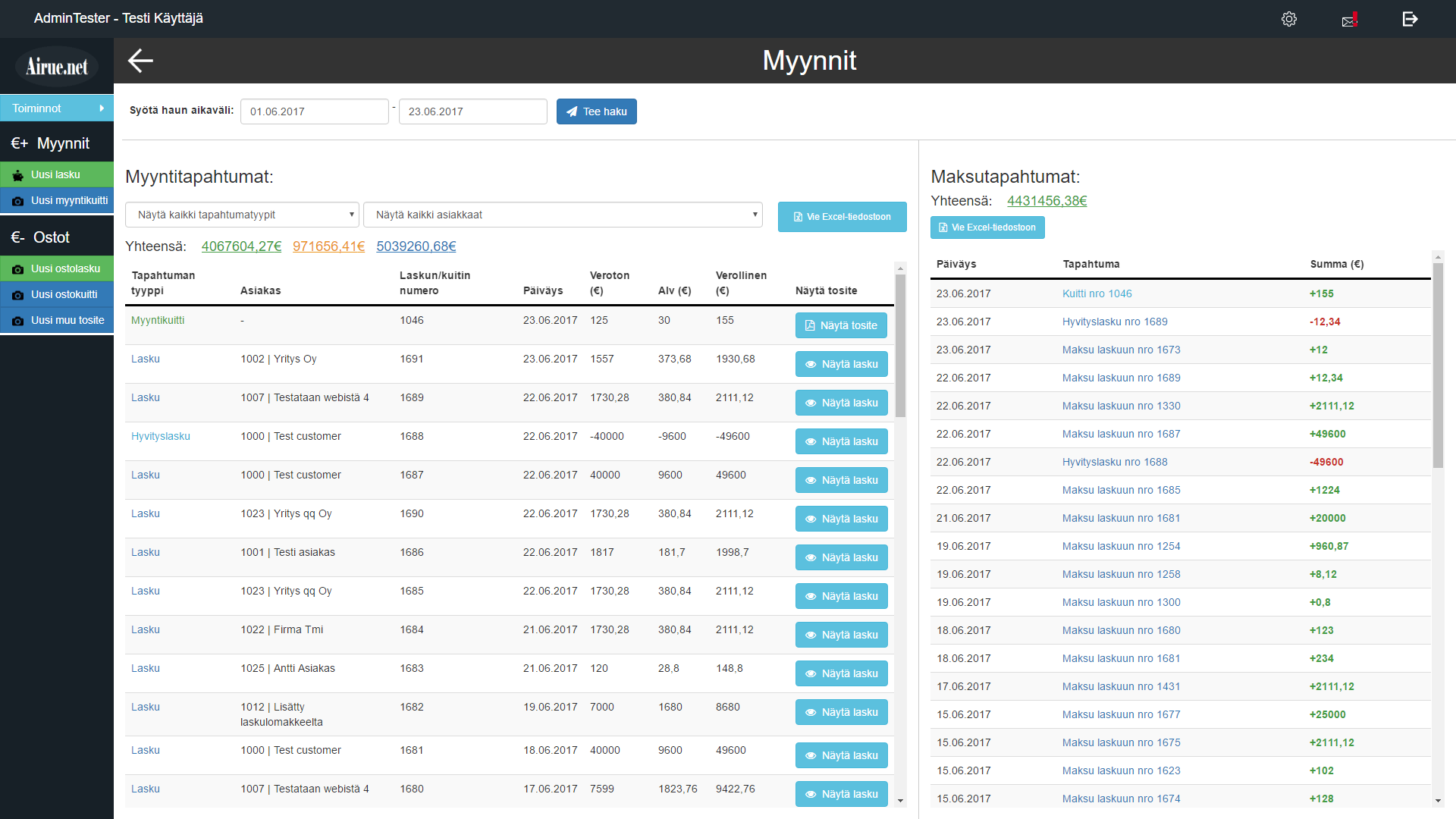This screenshot has width=1456, height=819.
Task: Click Näytä lasku for invoice 1691
Action: 841,364
